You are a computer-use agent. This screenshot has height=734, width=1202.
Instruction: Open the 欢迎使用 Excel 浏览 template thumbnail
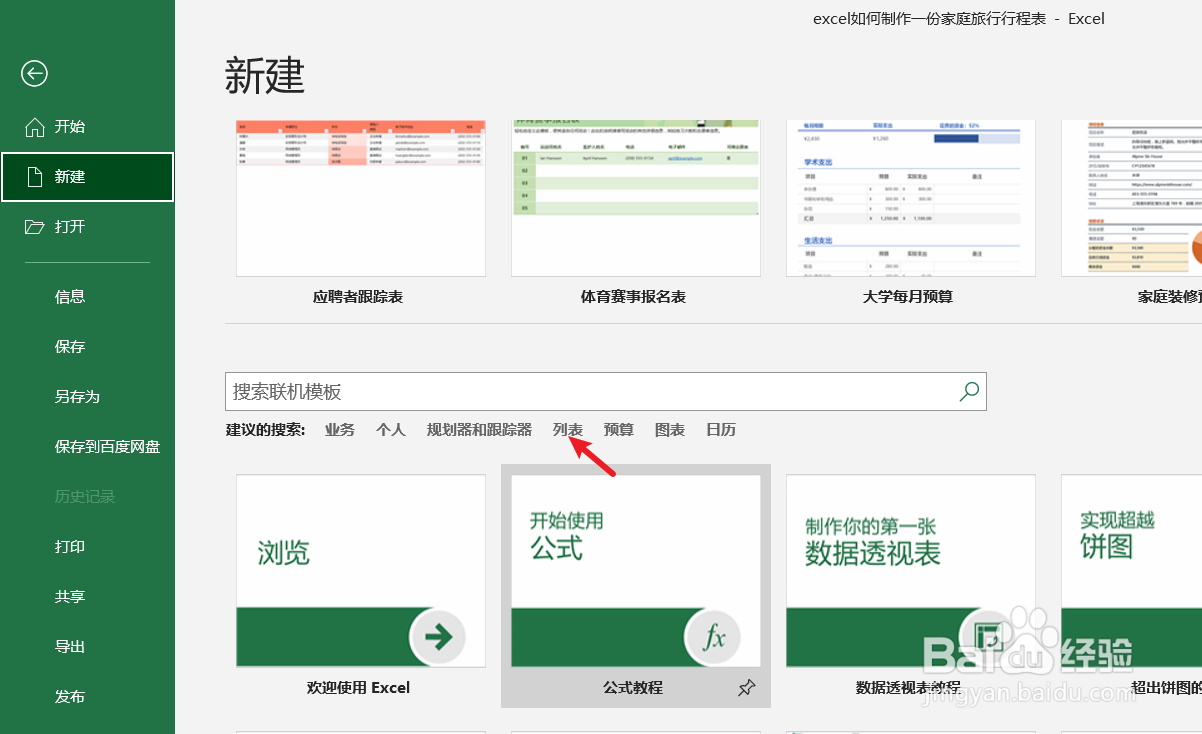click(x=361, y=571)
